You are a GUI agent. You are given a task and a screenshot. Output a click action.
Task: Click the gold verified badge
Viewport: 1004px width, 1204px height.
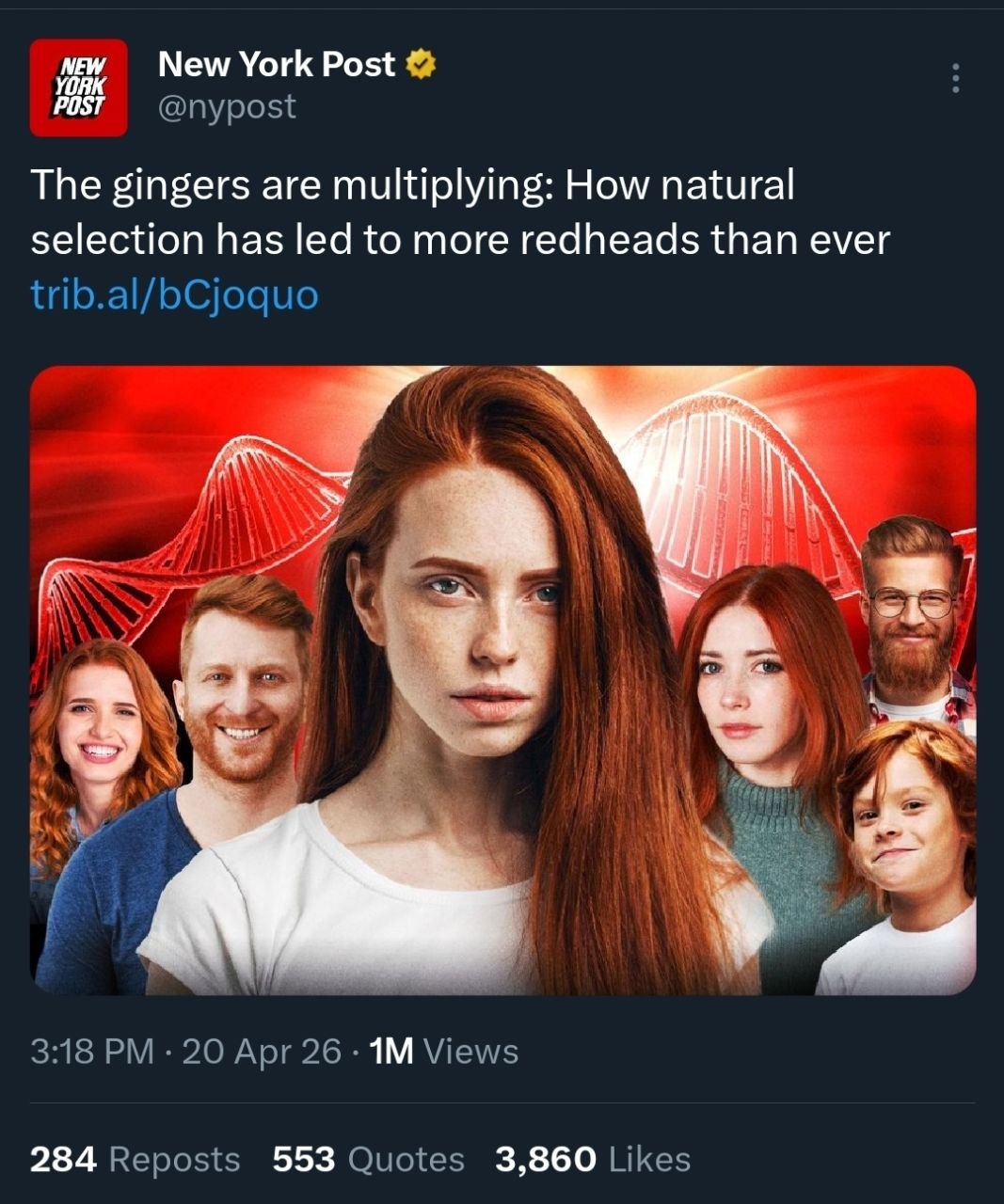420,65
